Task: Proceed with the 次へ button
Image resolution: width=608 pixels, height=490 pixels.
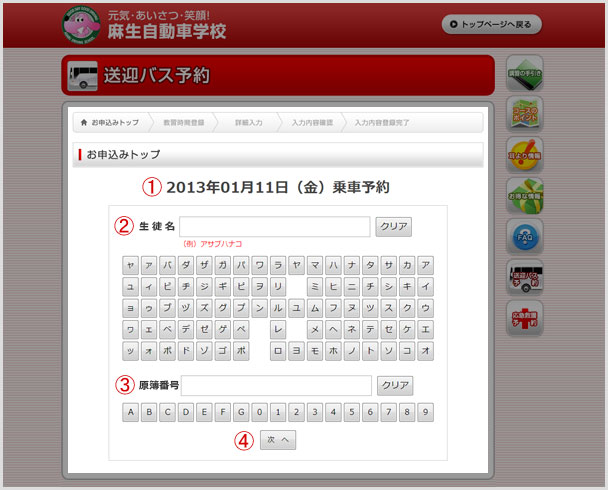Action: click(x=278, y=440)
